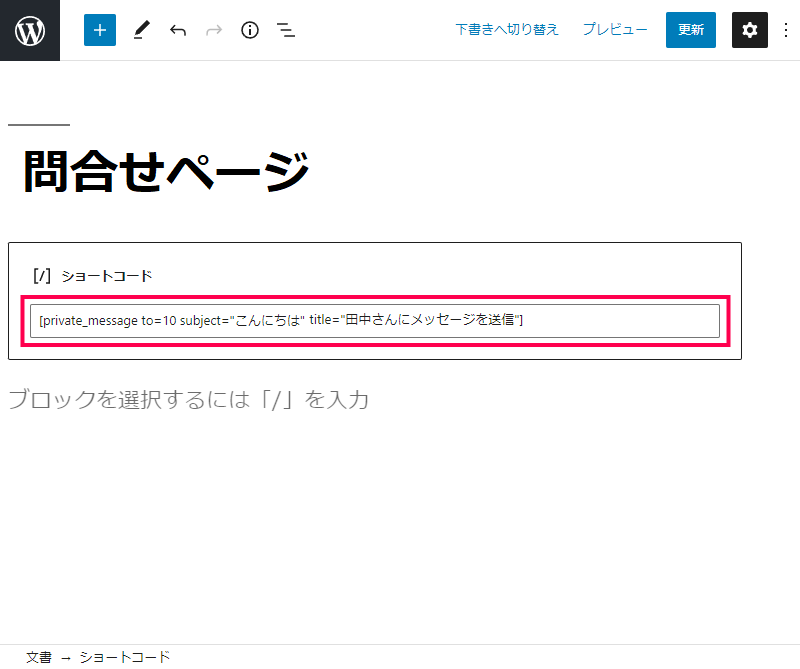The width and height of the screenshot is (800, 669).
Task: Show document details info icon
Action: [x=250, y=31]
